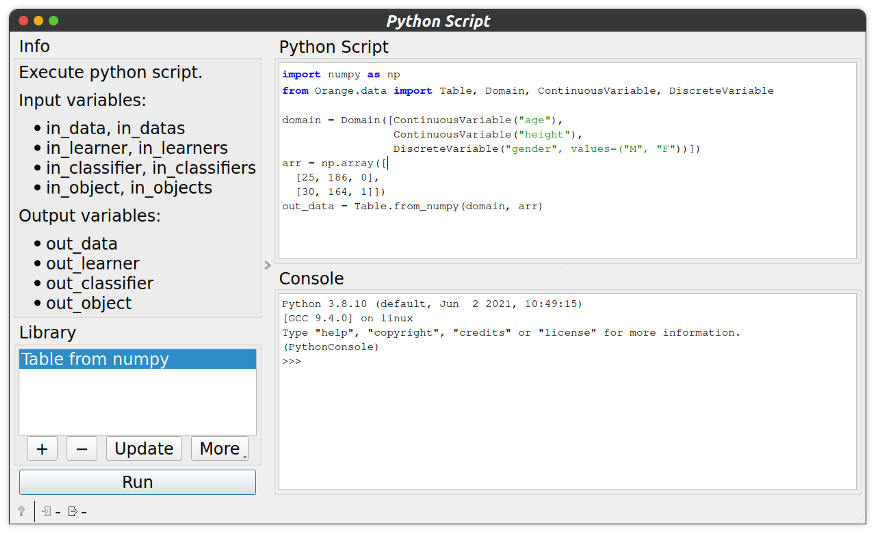Image resolution: width=875 pixels, height=533 pixels.
Task: Minimize the Python Script window
Action: coord(39,20)
